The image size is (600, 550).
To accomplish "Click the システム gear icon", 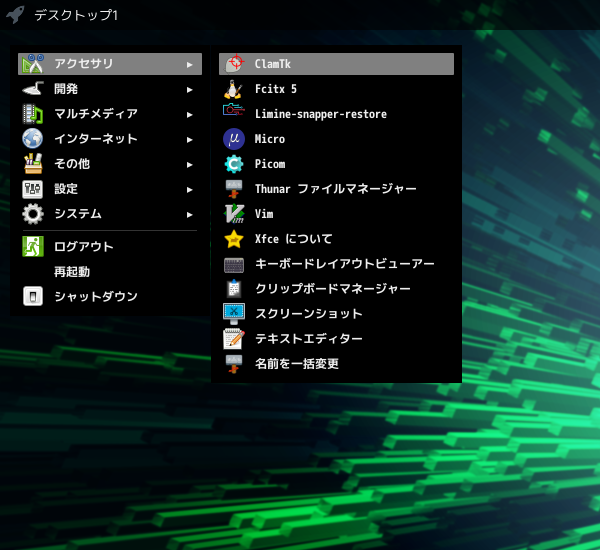I will (33, 214).
